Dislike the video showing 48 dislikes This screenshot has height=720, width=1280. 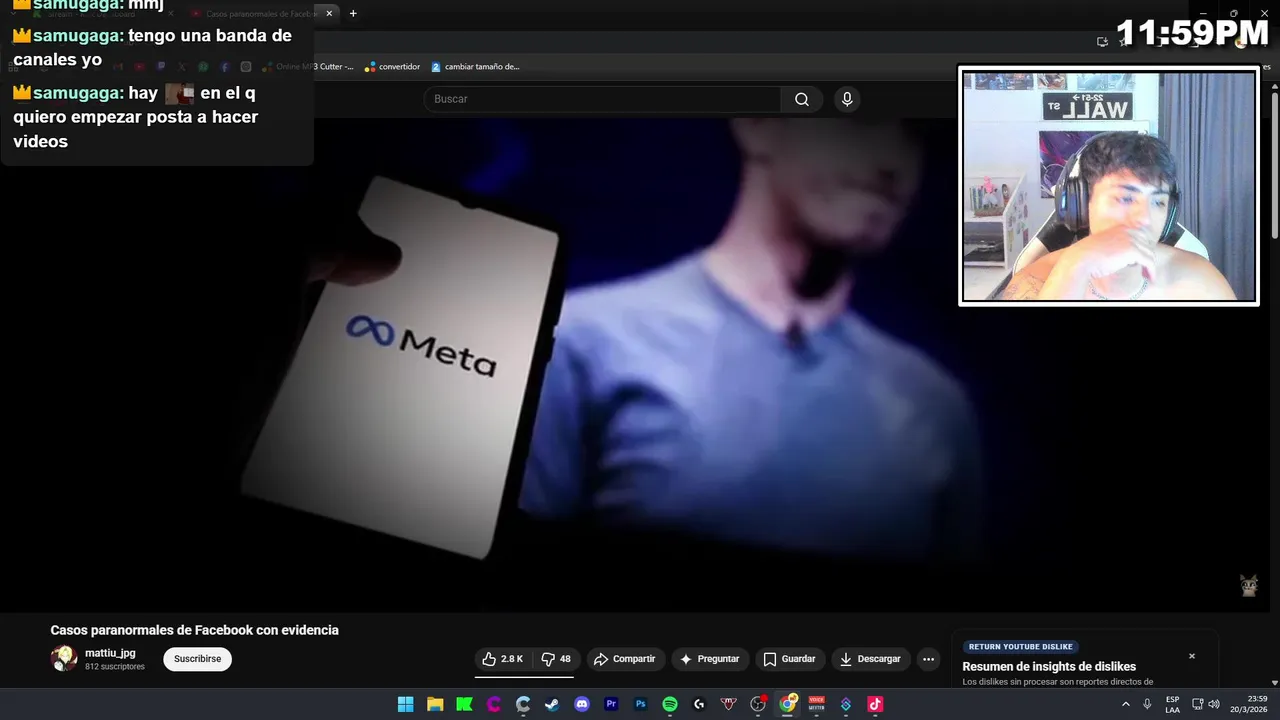coord(556,659)
